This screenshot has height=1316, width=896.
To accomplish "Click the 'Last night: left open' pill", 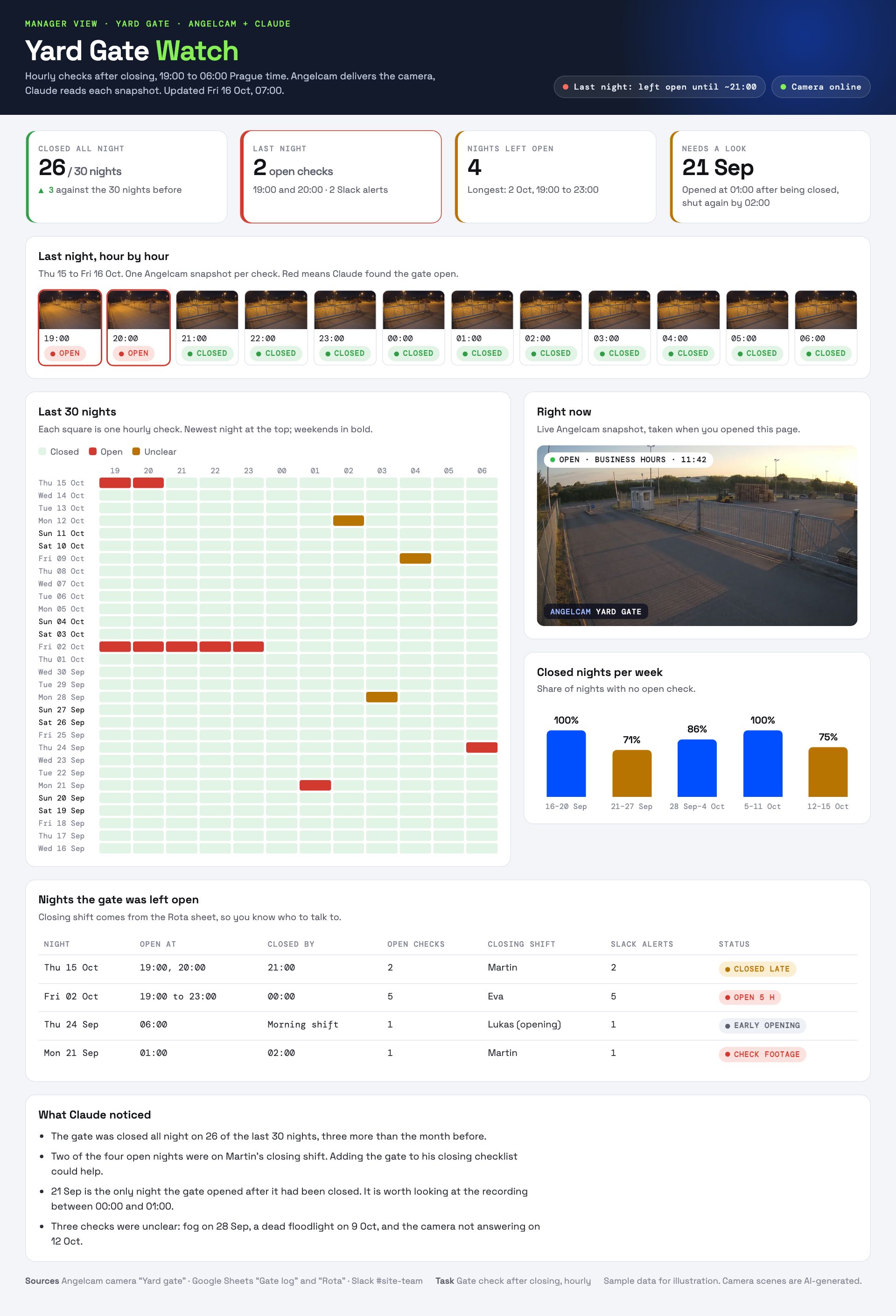I will (x=659, y=87).
